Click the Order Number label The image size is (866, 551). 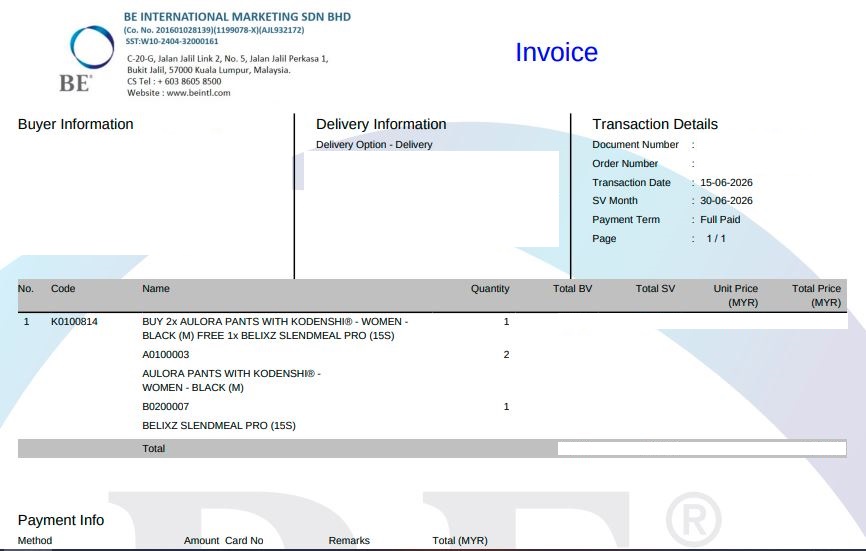(x=625, y=163)
